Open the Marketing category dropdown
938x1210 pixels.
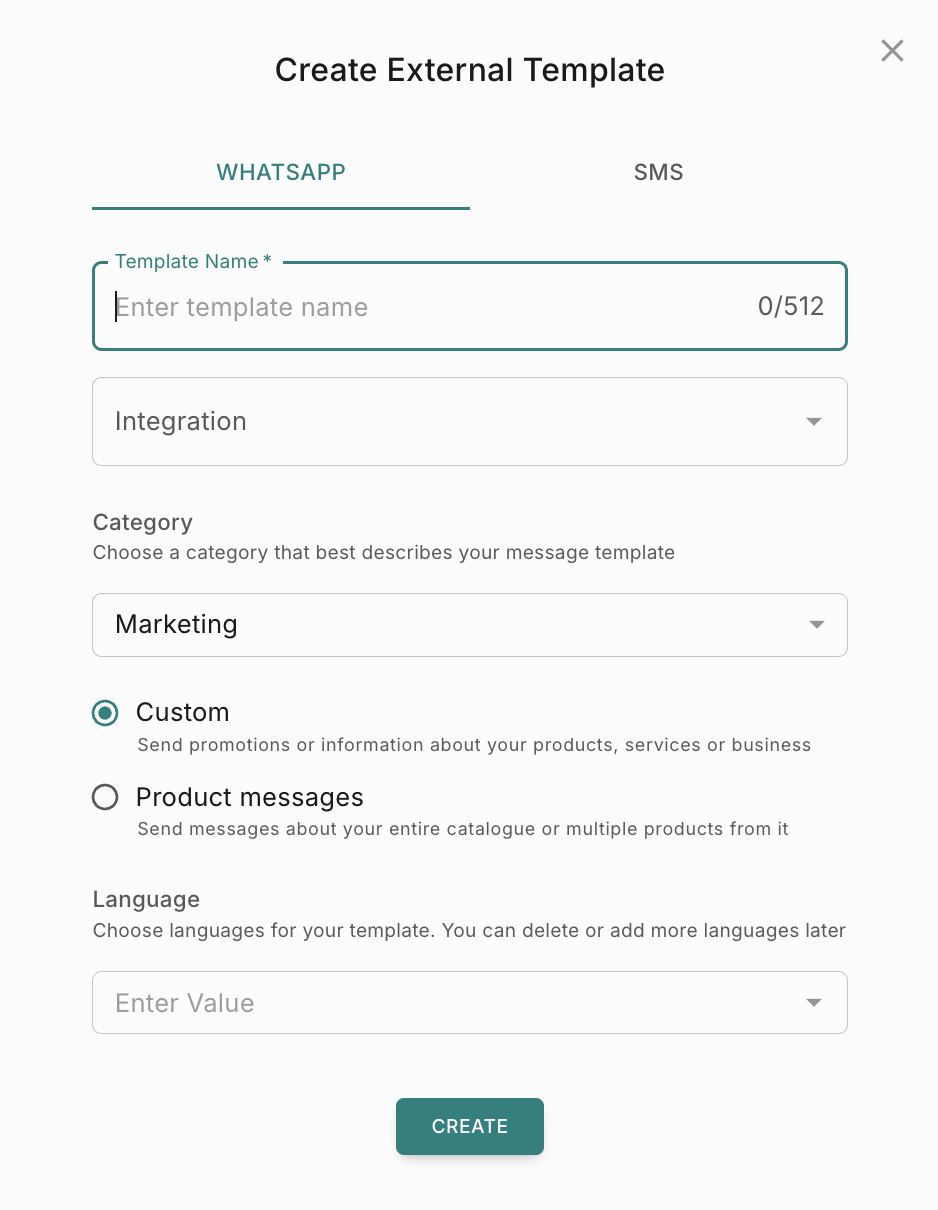coord(450,625)
